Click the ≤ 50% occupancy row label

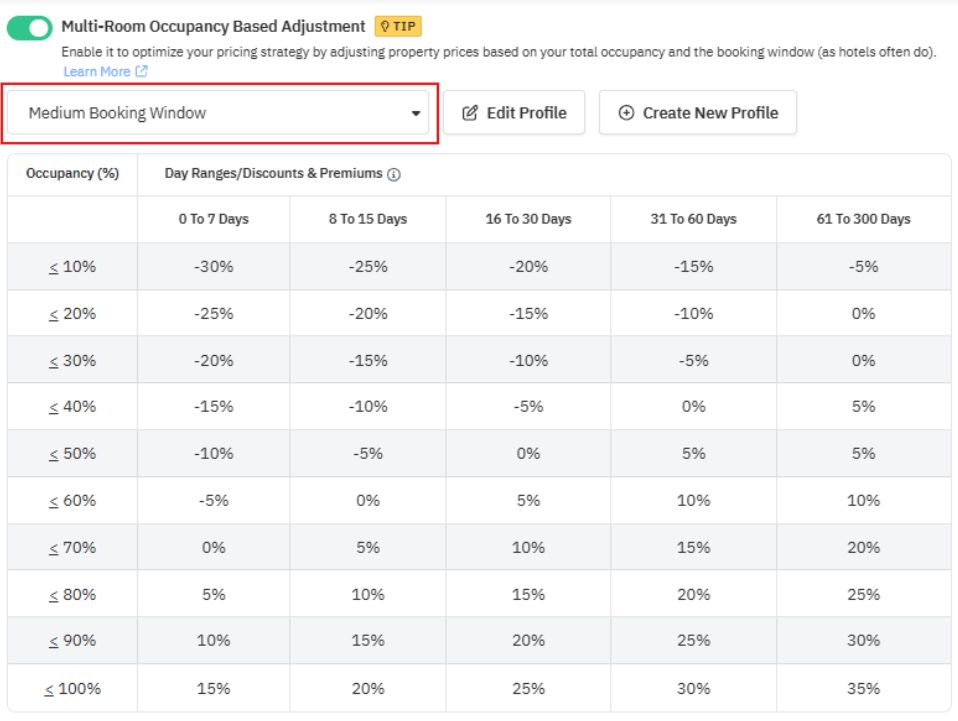[x=72, y=454]
